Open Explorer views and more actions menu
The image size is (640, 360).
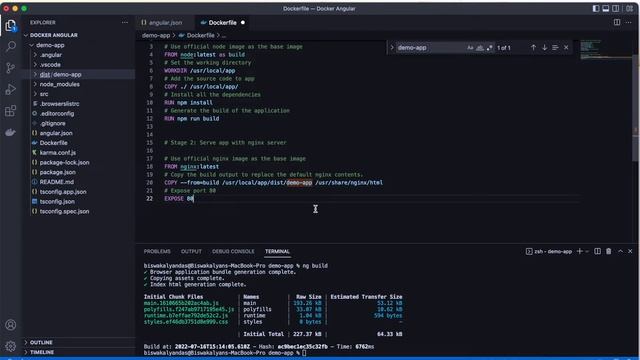point(124,22)
